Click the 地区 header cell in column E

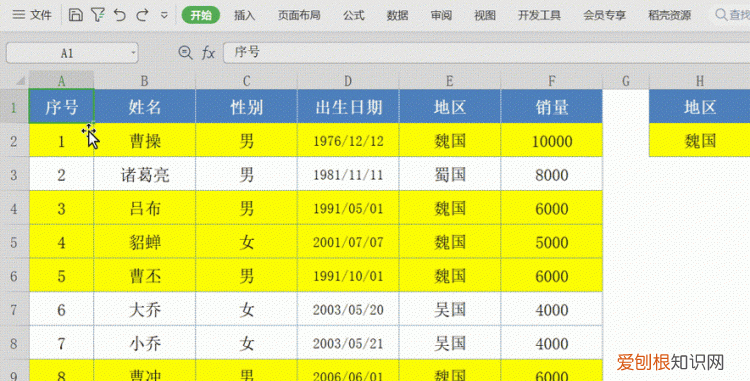pyautogui.click(x=450, y=107)
